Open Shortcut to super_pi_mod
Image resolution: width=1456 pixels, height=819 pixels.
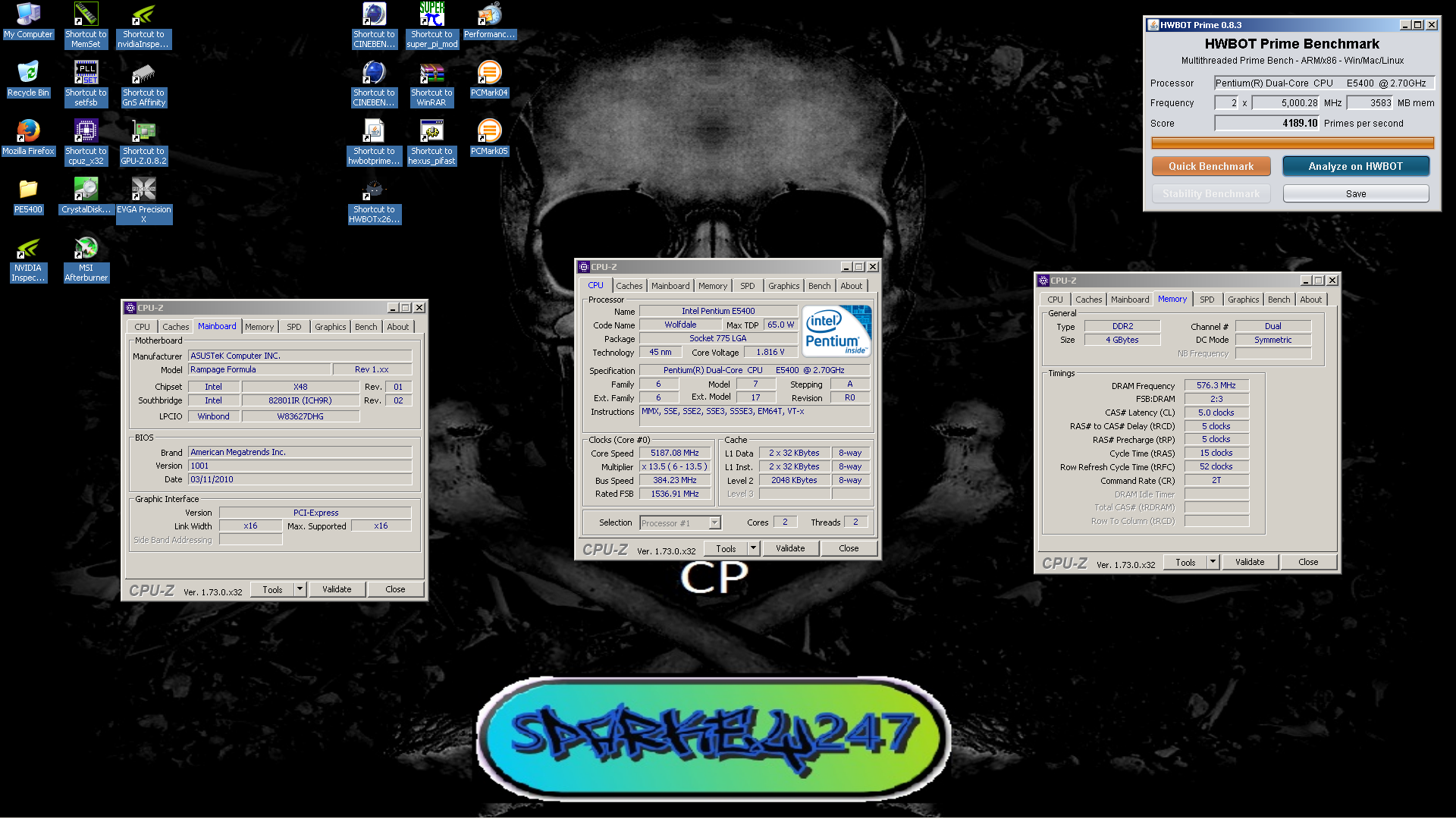click(x=431, y=26)
